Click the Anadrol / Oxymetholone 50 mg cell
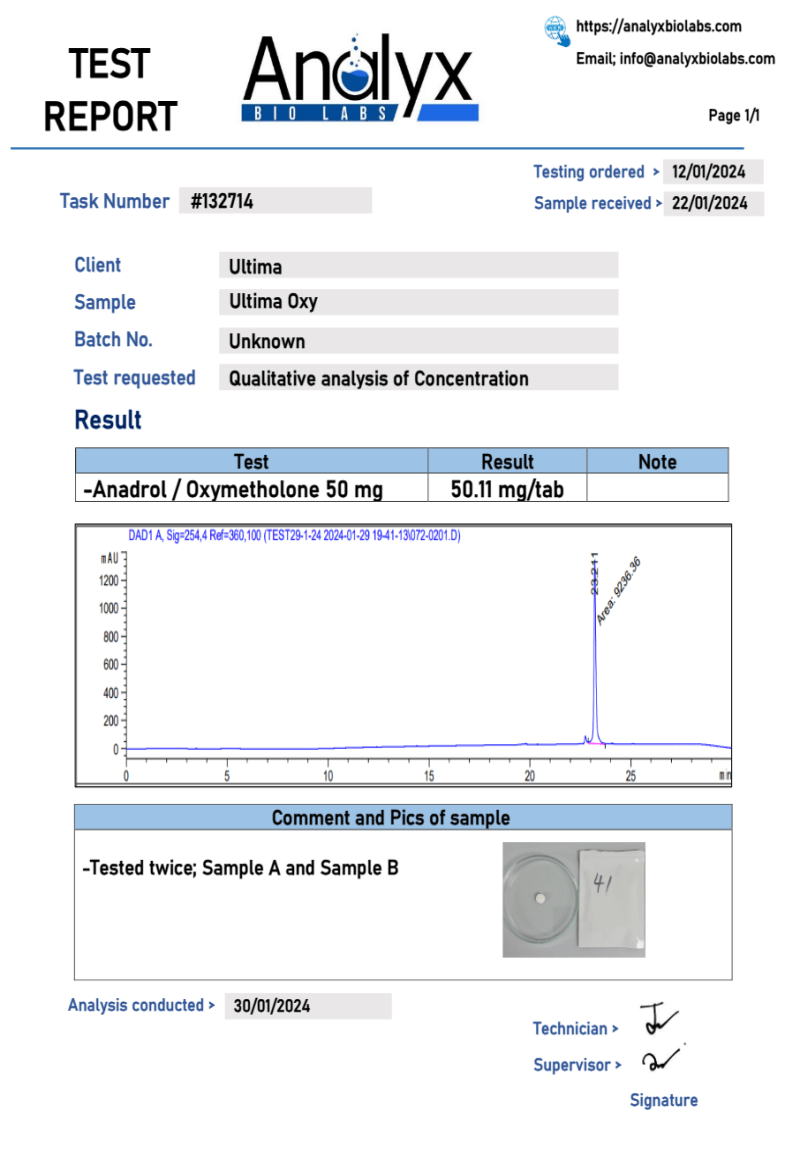The width and height of the screenshot is (800, 1150). tap(251, 489)
